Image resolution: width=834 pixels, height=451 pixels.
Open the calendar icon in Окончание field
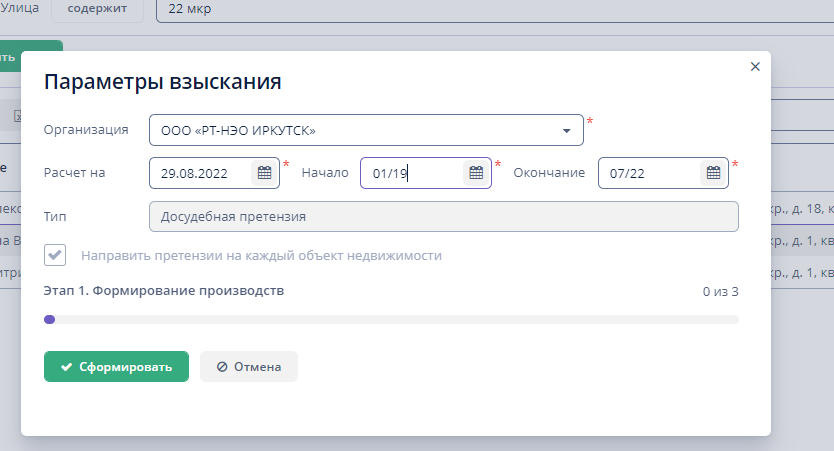(713, 173)
